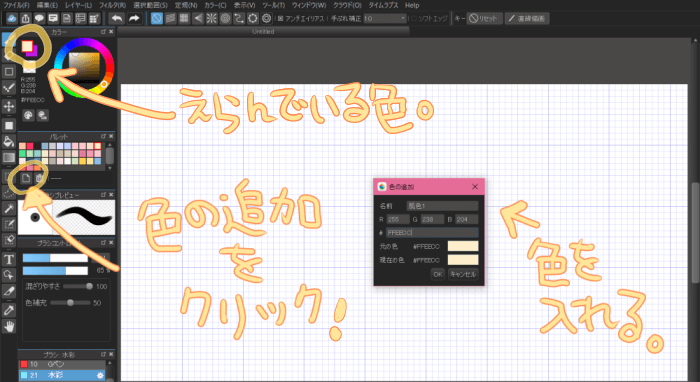Select the snap off icon
Screen dimensions: 700x382
(157, 18)
